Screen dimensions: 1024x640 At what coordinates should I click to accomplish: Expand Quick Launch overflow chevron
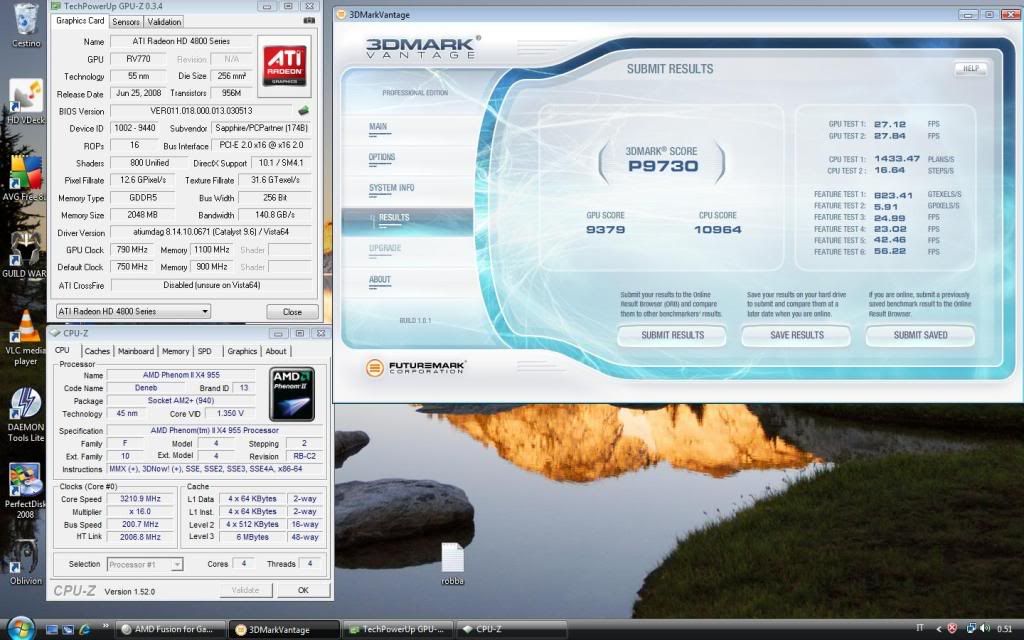pyautogui.click(x=105, y=626)
